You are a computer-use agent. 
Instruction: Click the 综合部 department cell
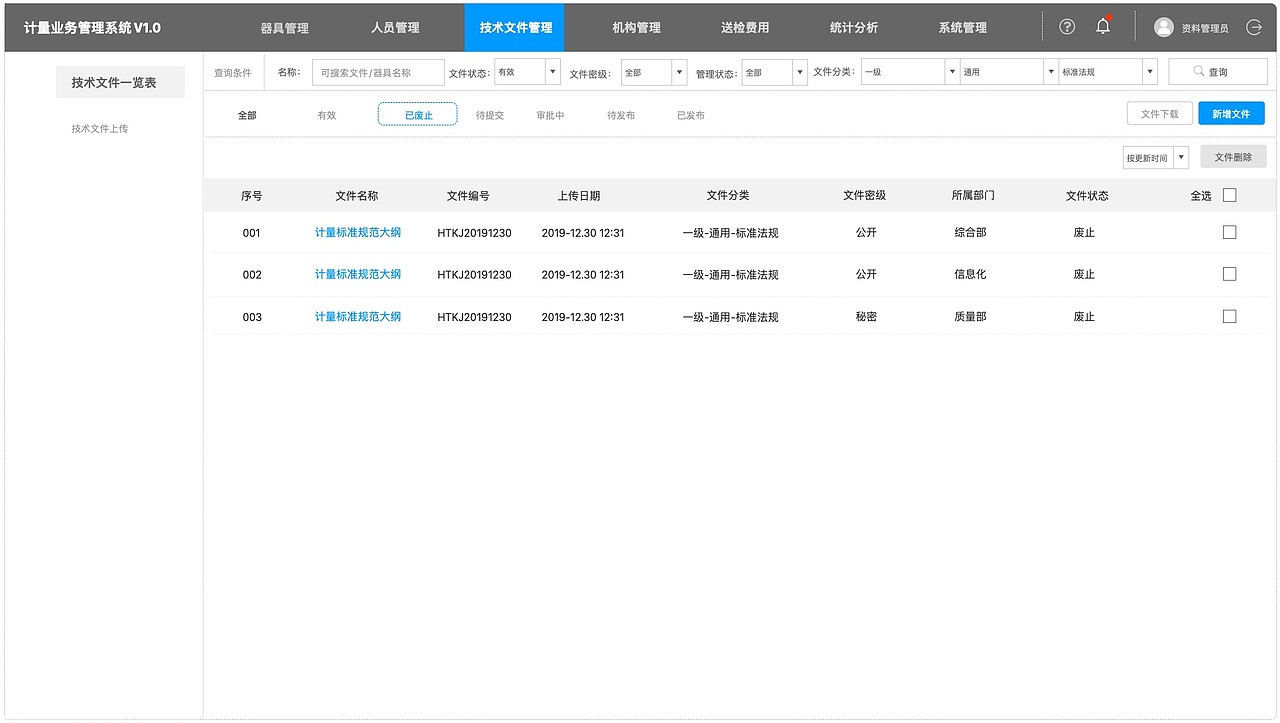pos(971,232)
